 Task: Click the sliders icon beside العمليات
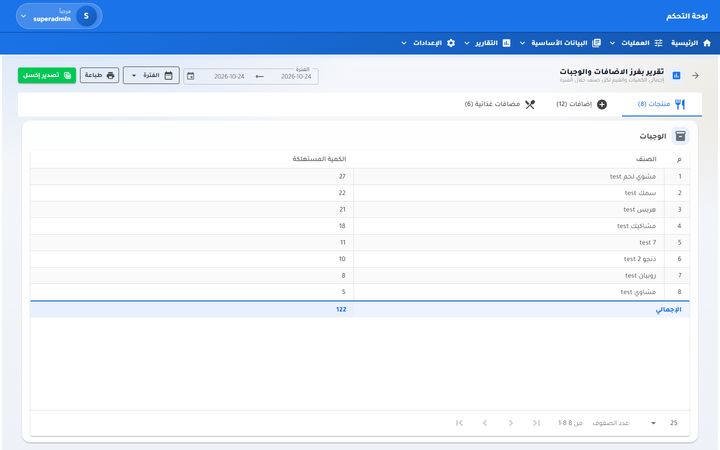point(658,43)
